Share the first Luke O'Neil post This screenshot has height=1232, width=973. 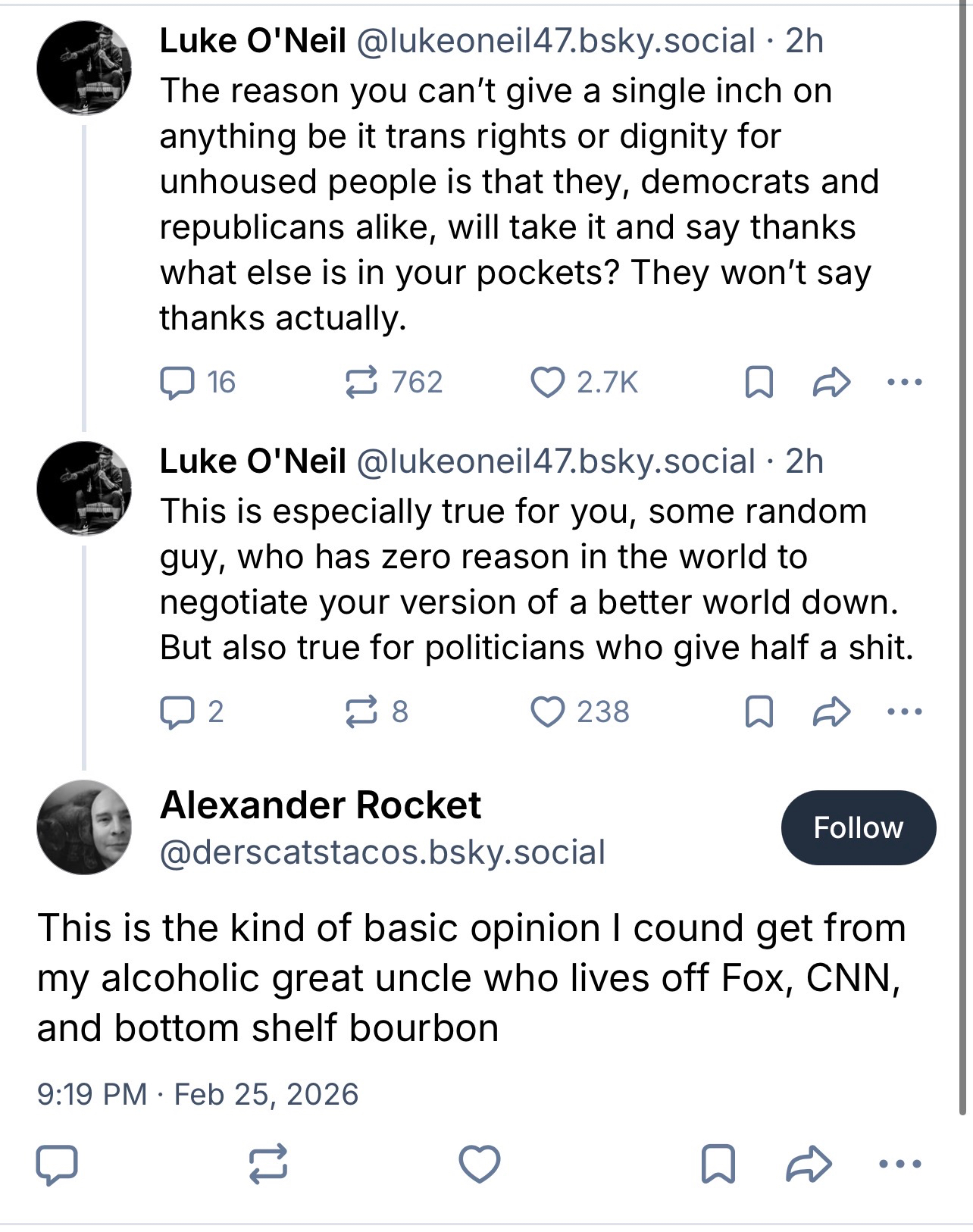coord(831,383)
